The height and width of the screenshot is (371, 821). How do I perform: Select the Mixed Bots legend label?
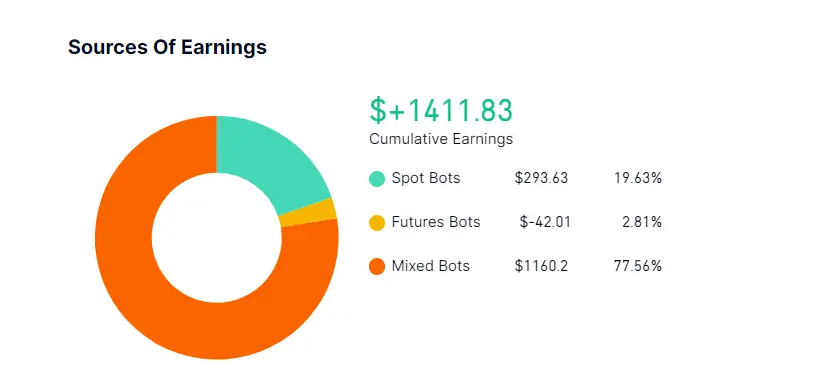click(430, 266)
